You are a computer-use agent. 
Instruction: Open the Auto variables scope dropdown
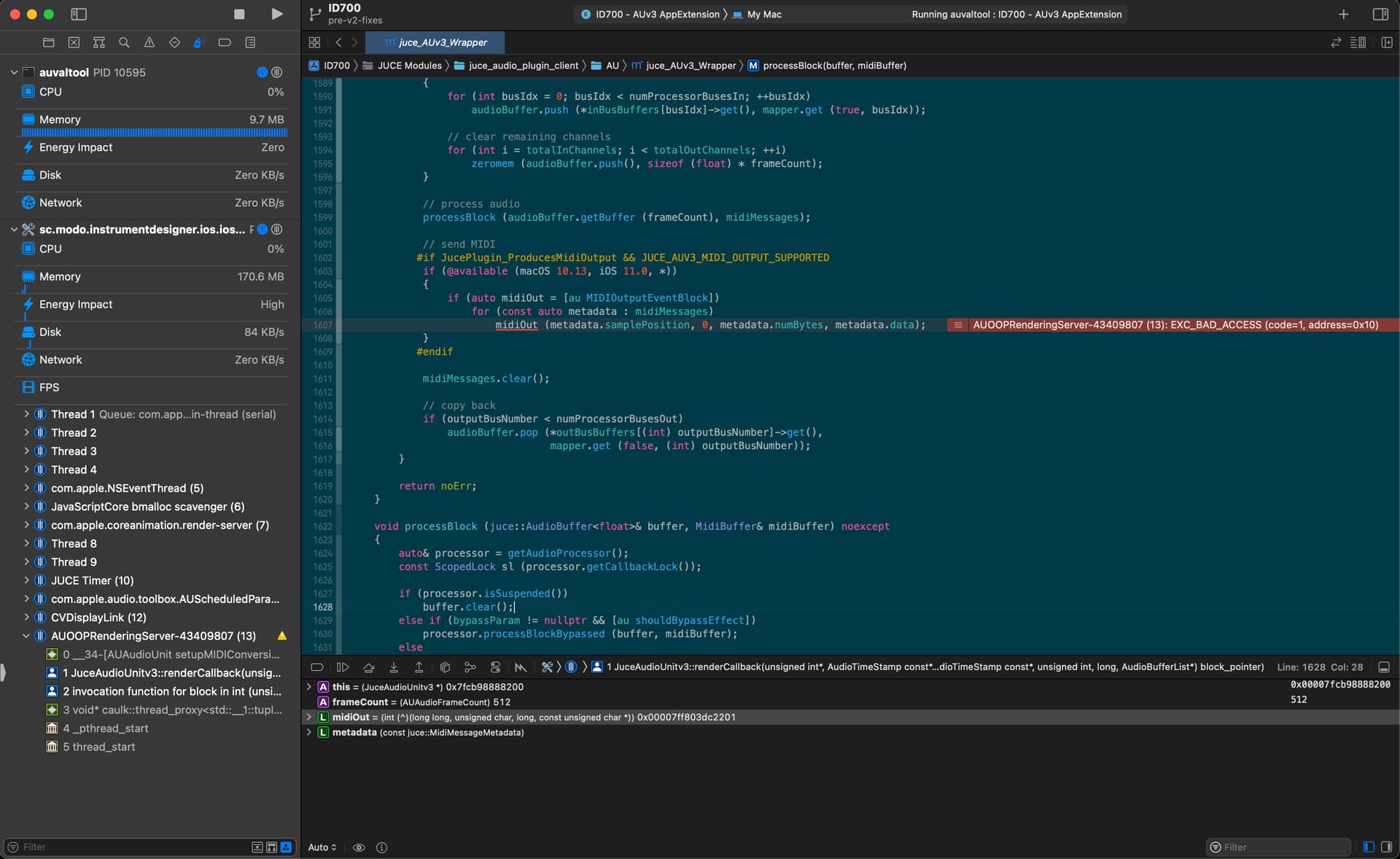[x=322, y=847]
